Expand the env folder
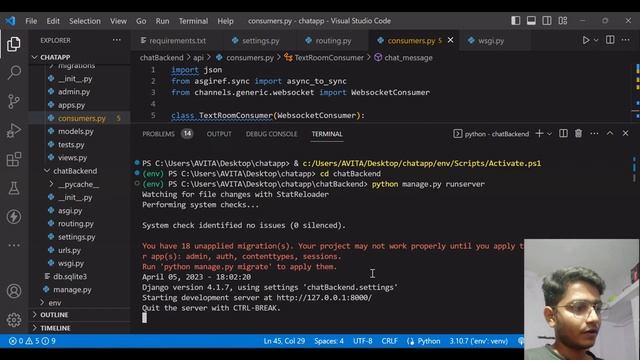This screenshot has width=640, height=360. tap(80, 303)
